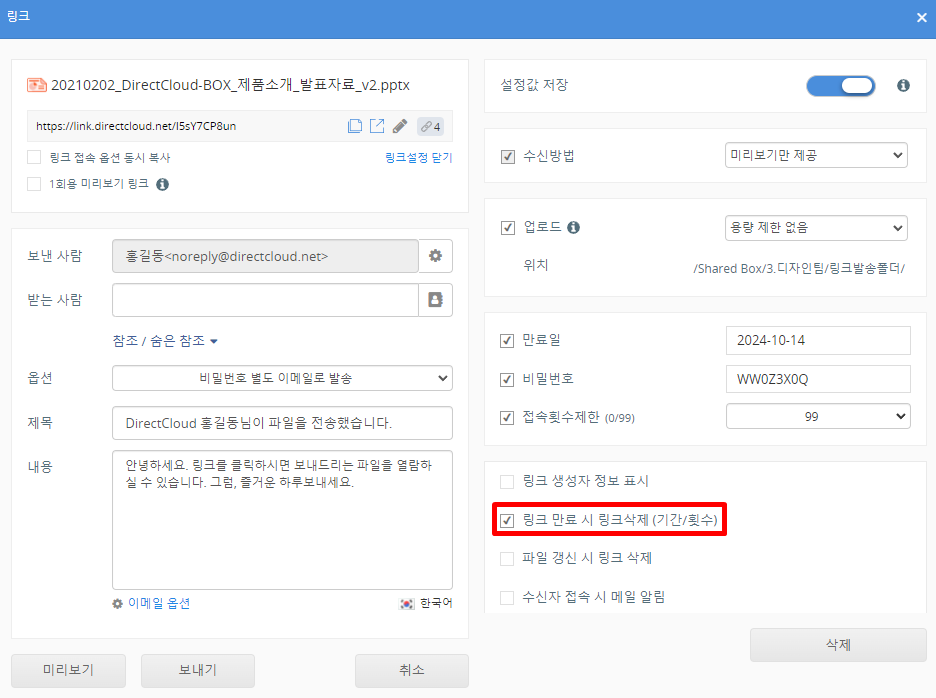The height and width of the screenshot is (698, 936).
Task: Open the 용량 제한 없음 upload dropdown
Action: tap(815, 228)
